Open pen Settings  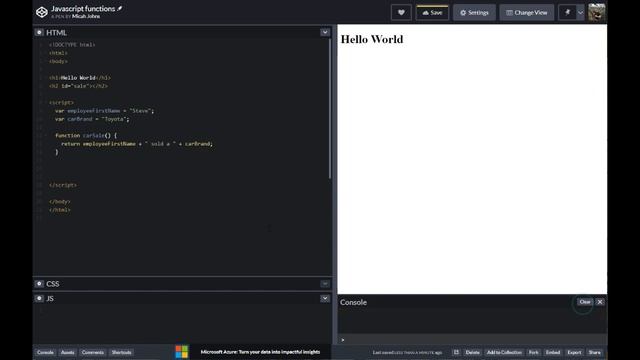[474, 13]
